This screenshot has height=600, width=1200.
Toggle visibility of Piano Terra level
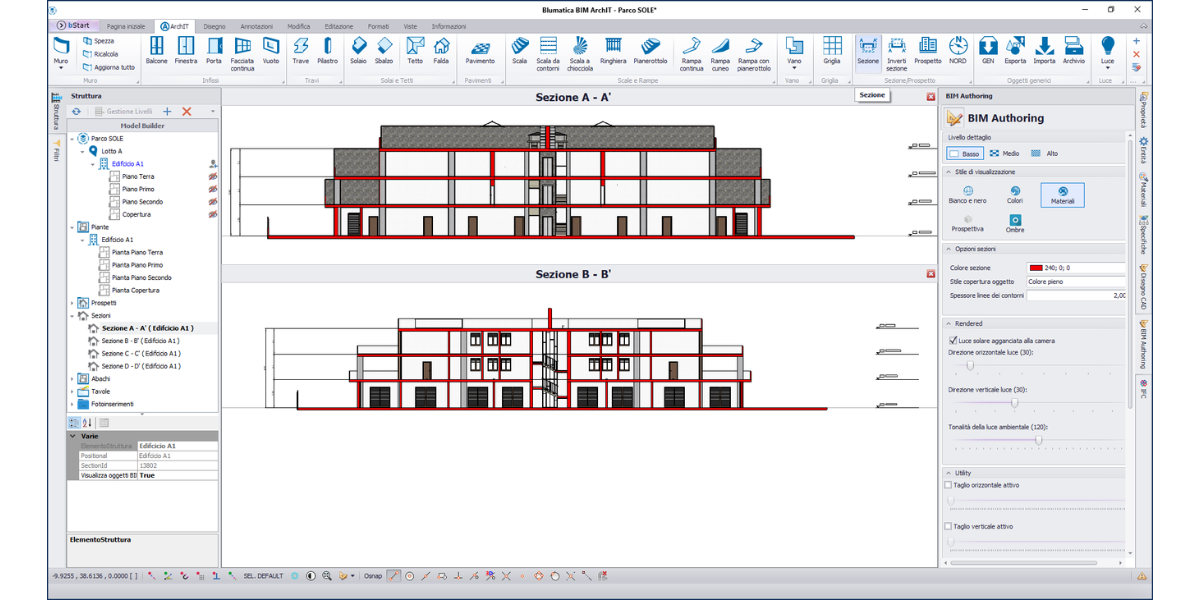tap(212, 176)
